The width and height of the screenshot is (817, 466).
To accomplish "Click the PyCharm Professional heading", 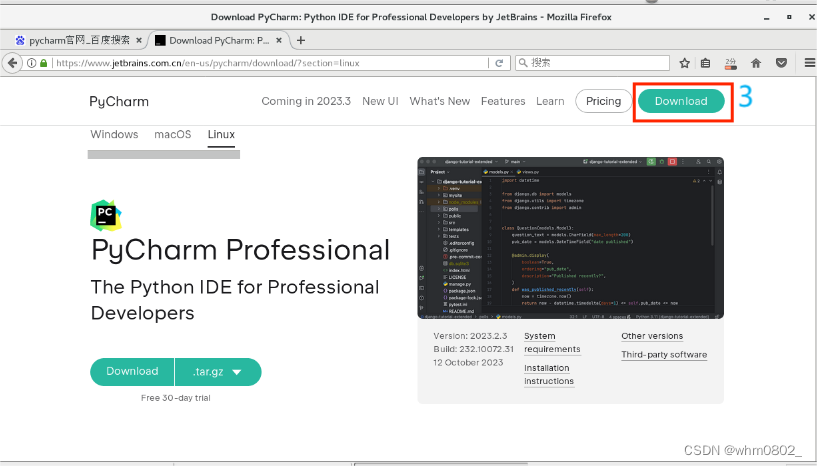I will click(x=240, y=250).
